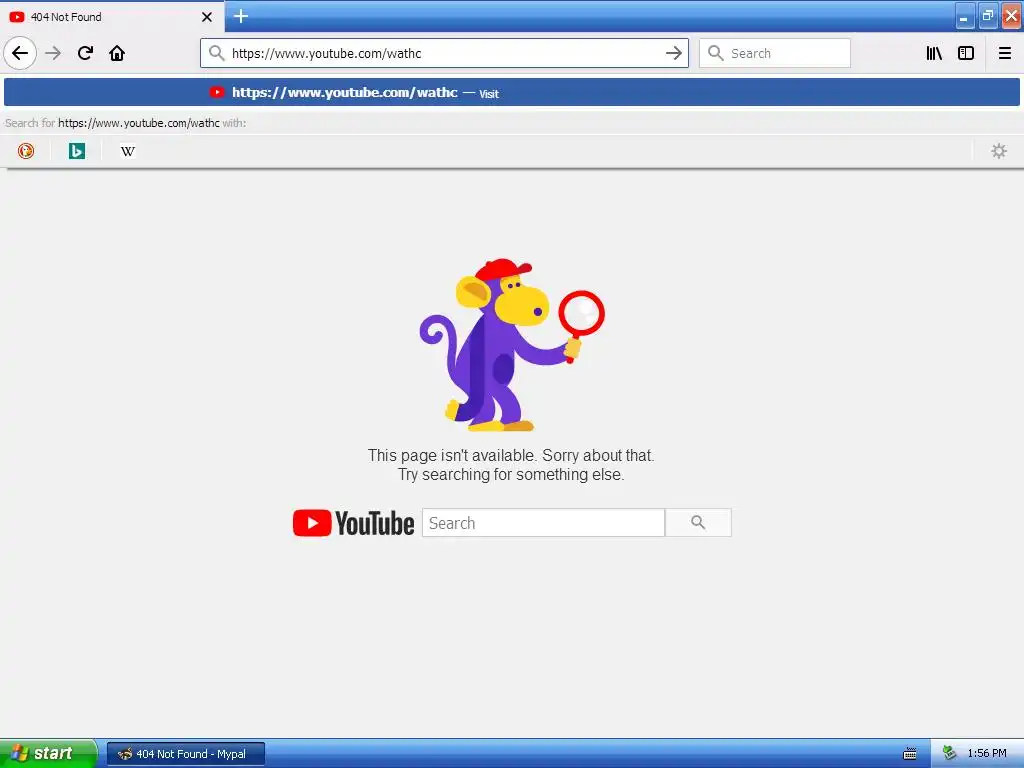
Task: Open the Windows start menu
Action: 48,753
